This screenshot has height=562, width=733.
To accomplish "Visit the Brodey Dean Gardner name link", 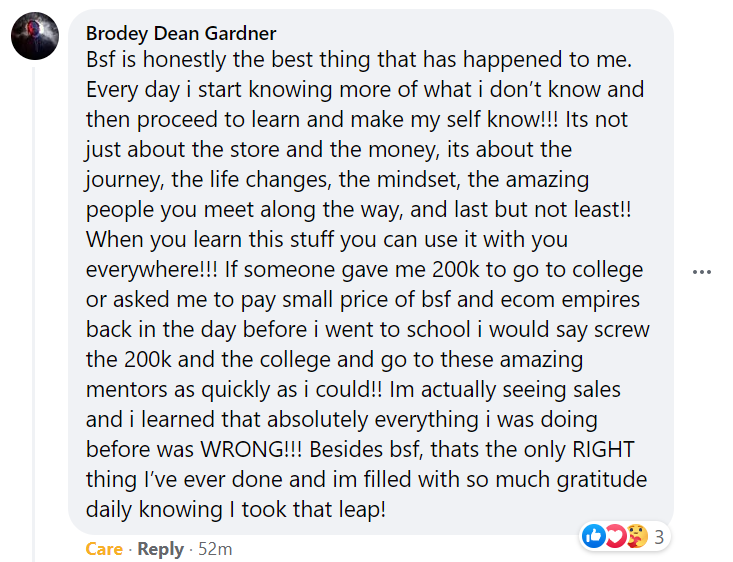I will click(x=181, y=34).
